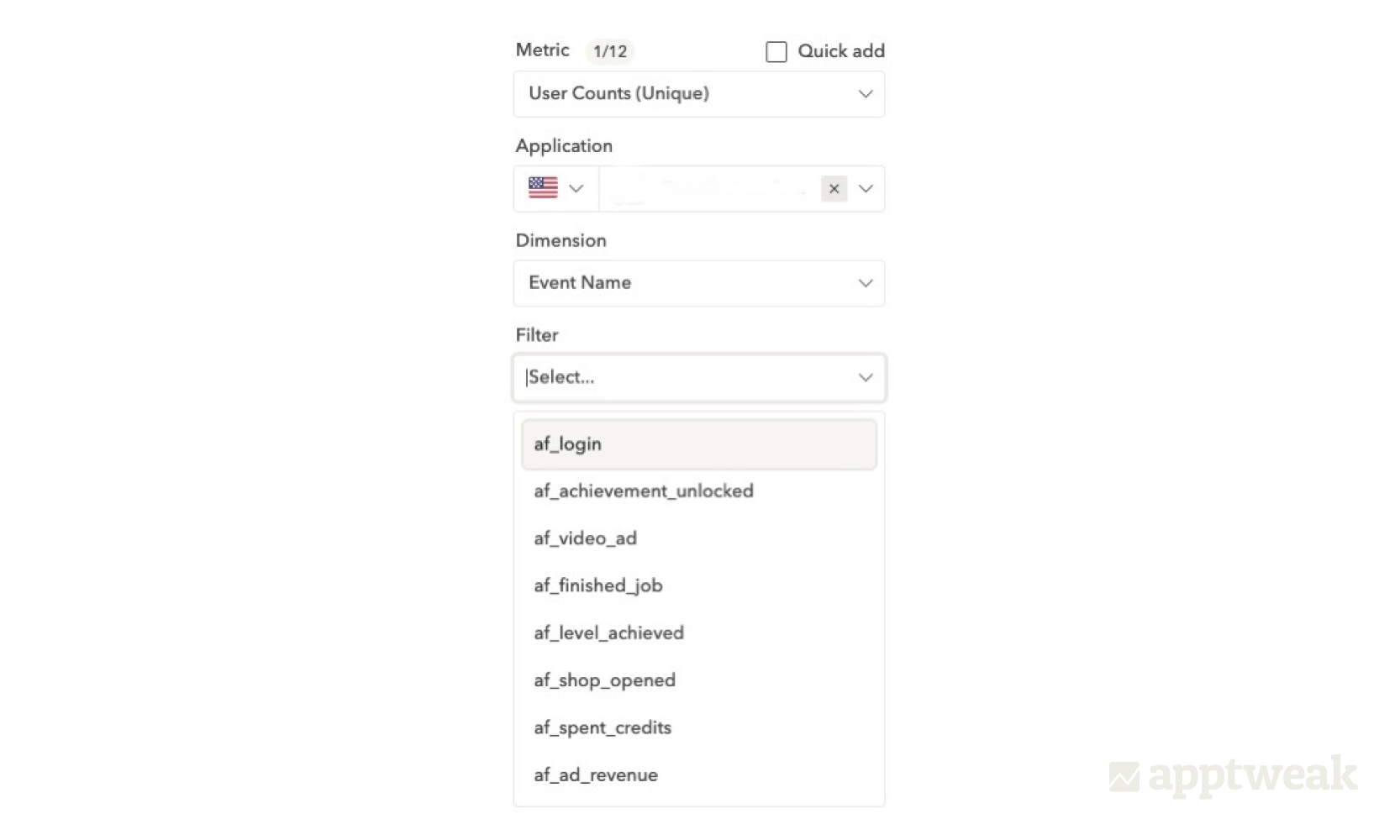The image size is (1400, 840).
Task: Click the chevron on the Dimension dropdown
Action: click(x=865, y=283)
